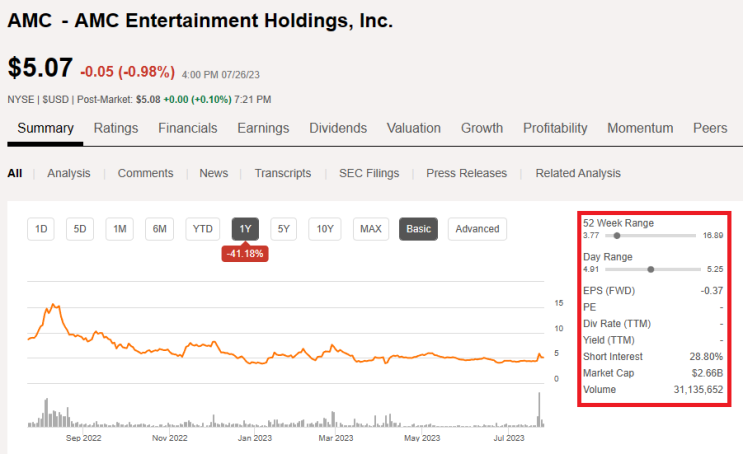The width and height of the screenshot is (743, 454).
Task: Show the Comments section
Action: (x=145, y=173)
